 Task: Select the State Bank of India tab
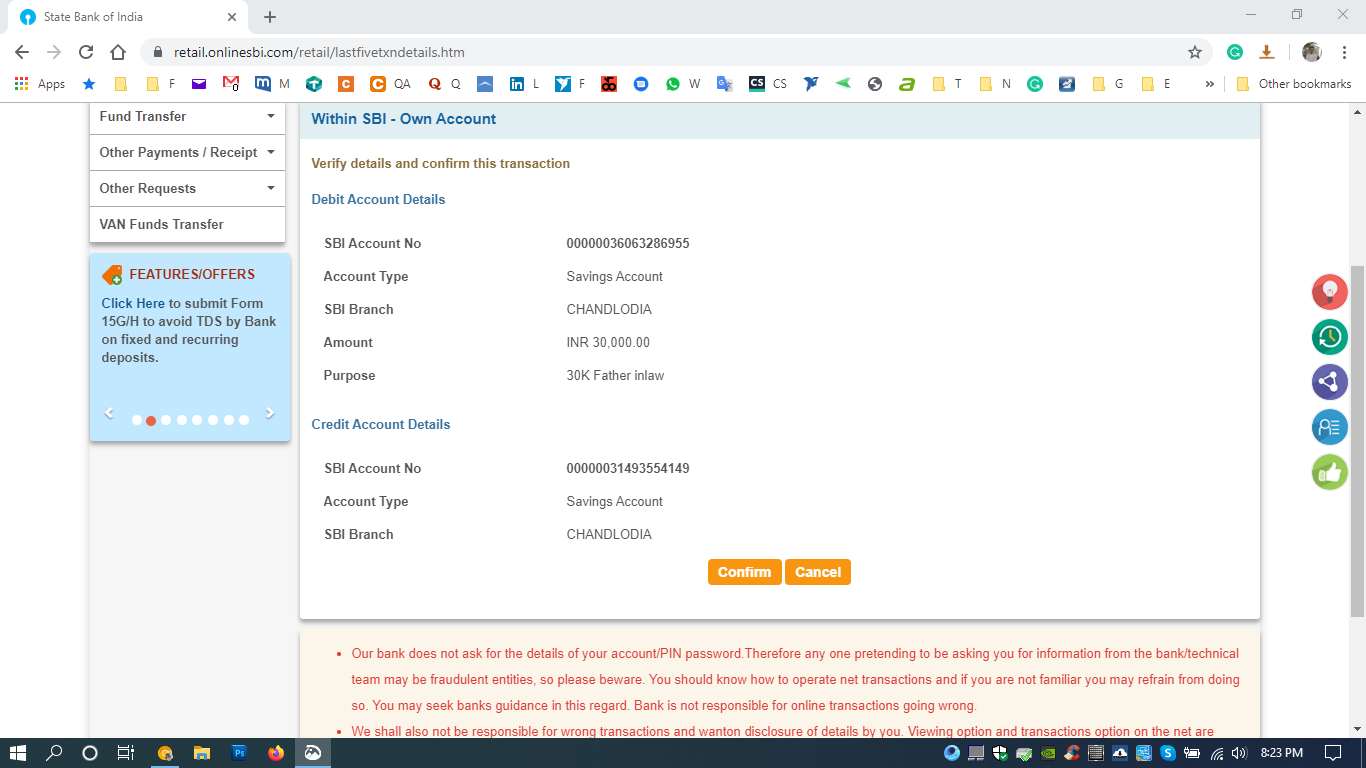pyautogui.click(x=126, y=17)
